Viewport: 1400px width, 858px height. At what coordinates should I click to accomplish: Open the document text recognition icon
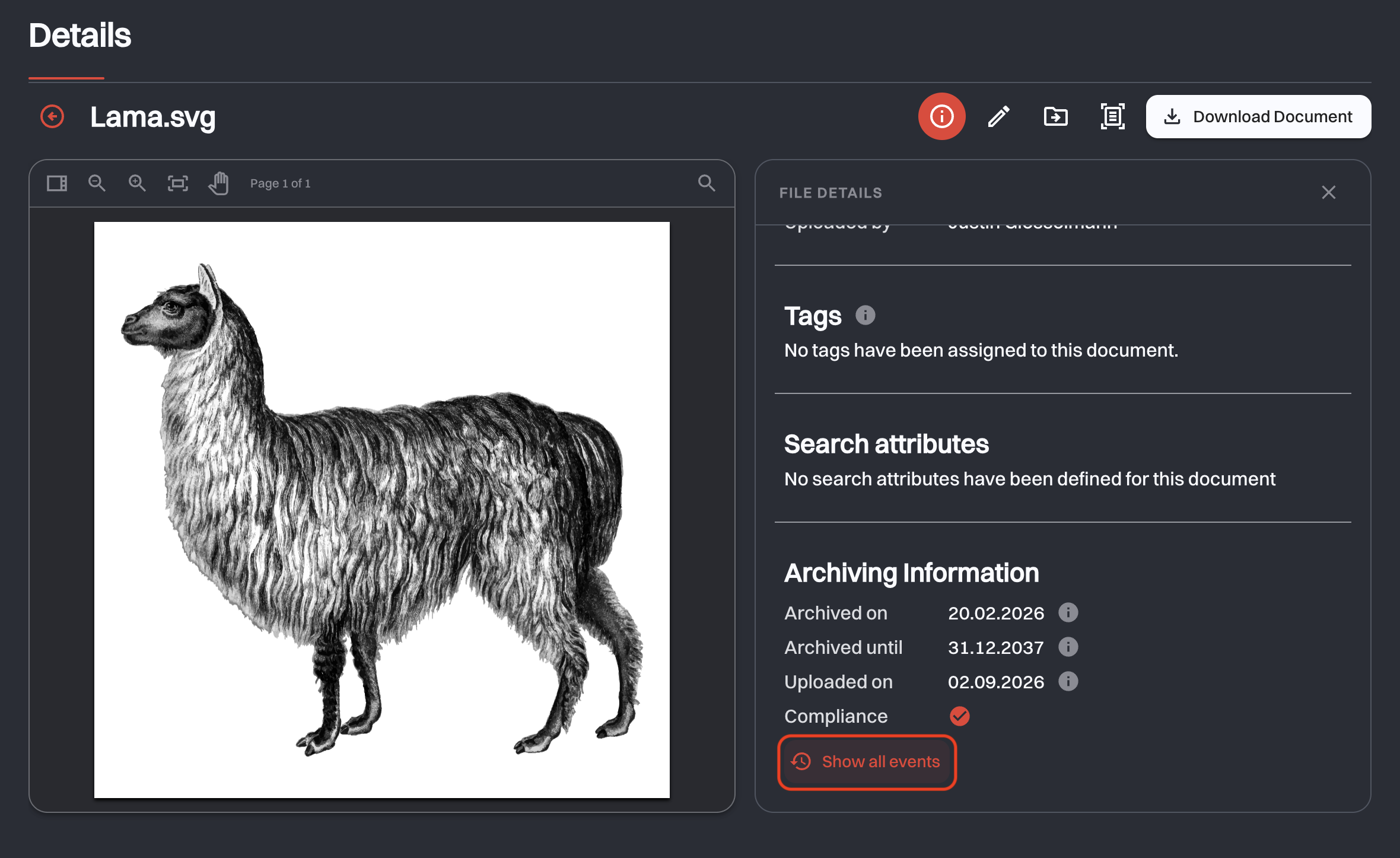(x=1113, y=116)
